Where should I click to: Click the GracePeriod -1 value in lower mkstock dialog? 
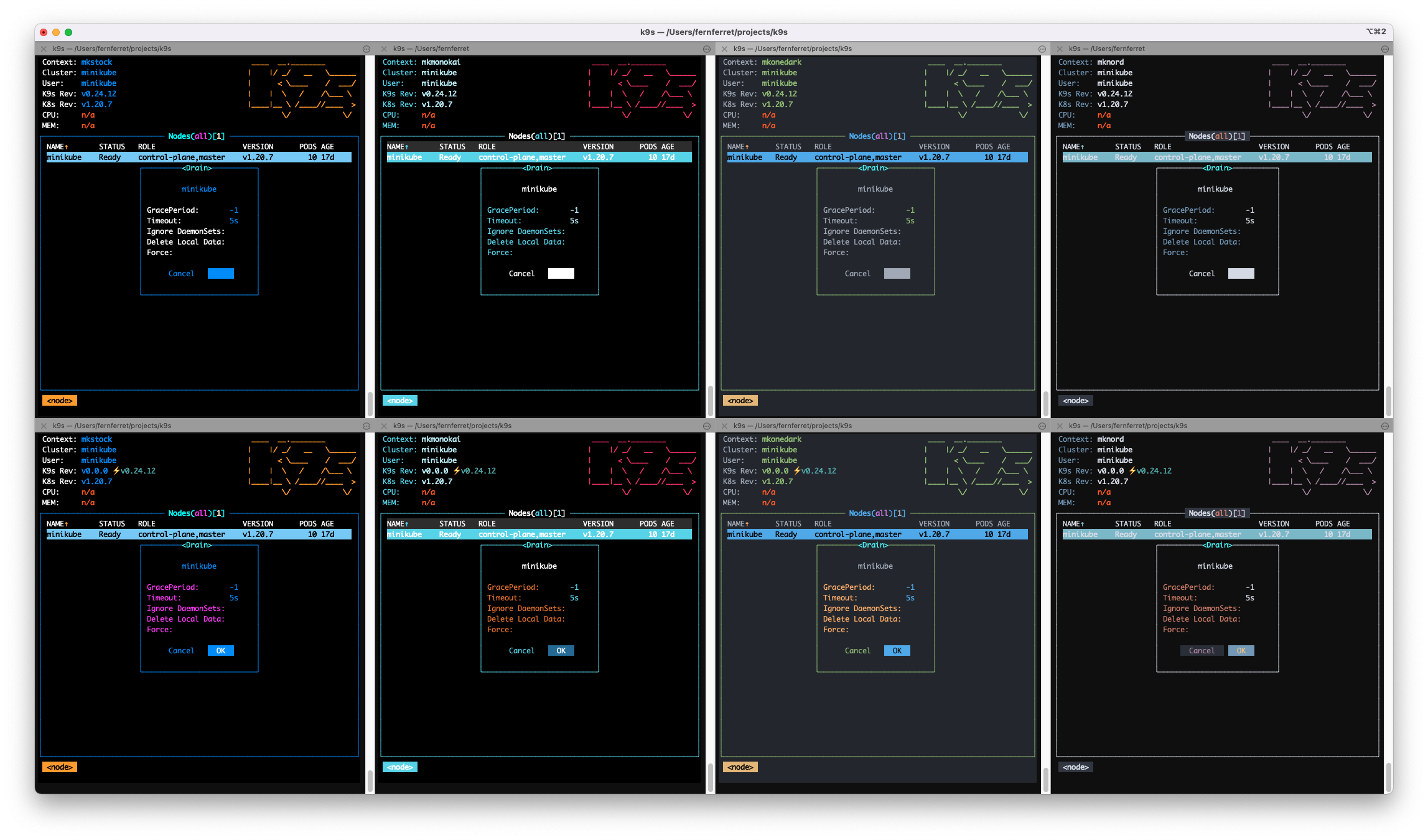pos(234,587)
